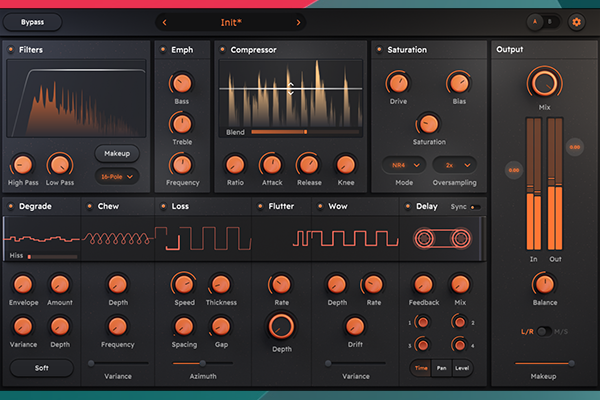Click the Wow Drift knob
This screenshot has width=600, height=400.
(x=355, y=325)
